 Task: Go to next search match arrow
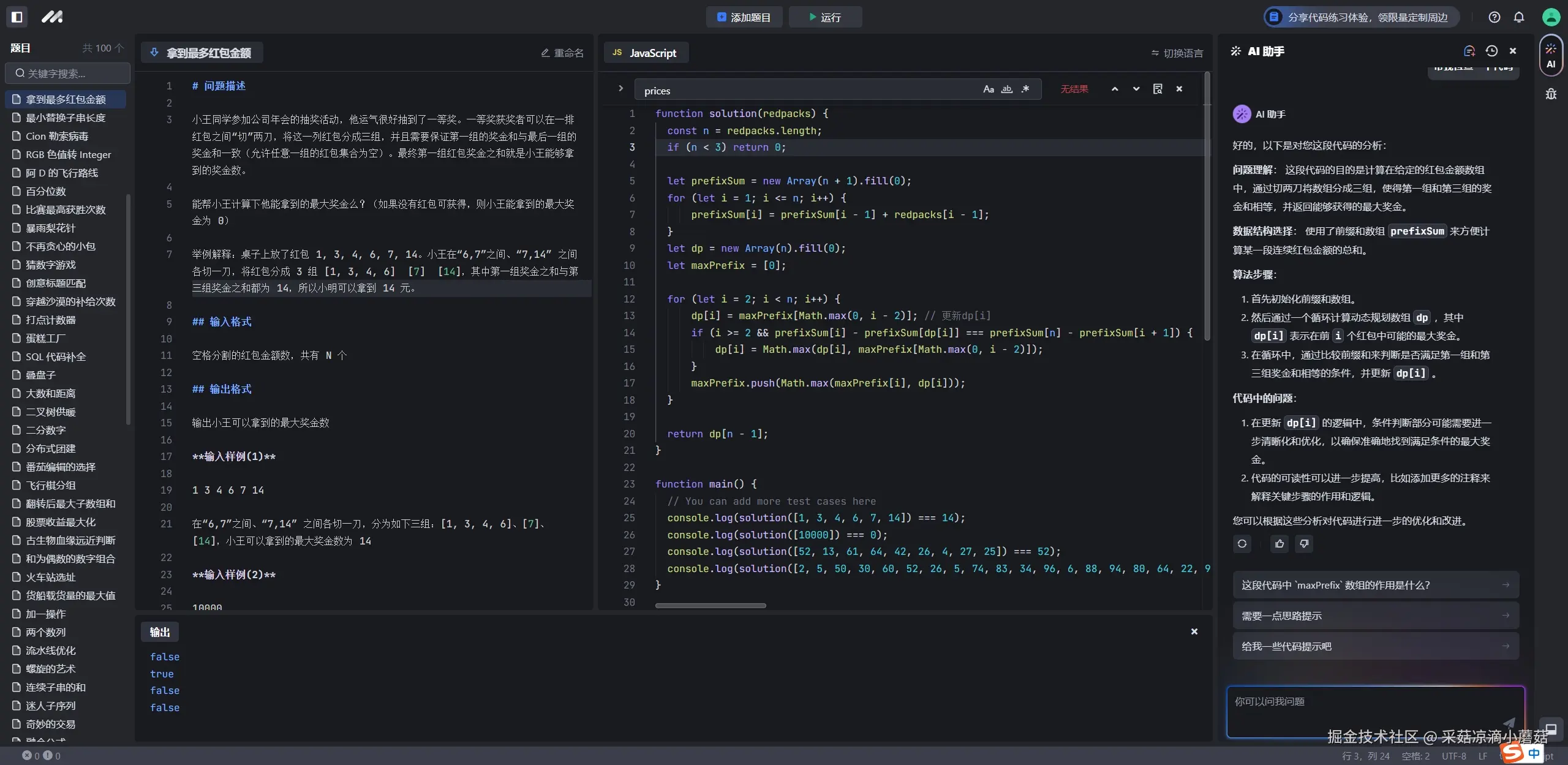coord(1136,89)
